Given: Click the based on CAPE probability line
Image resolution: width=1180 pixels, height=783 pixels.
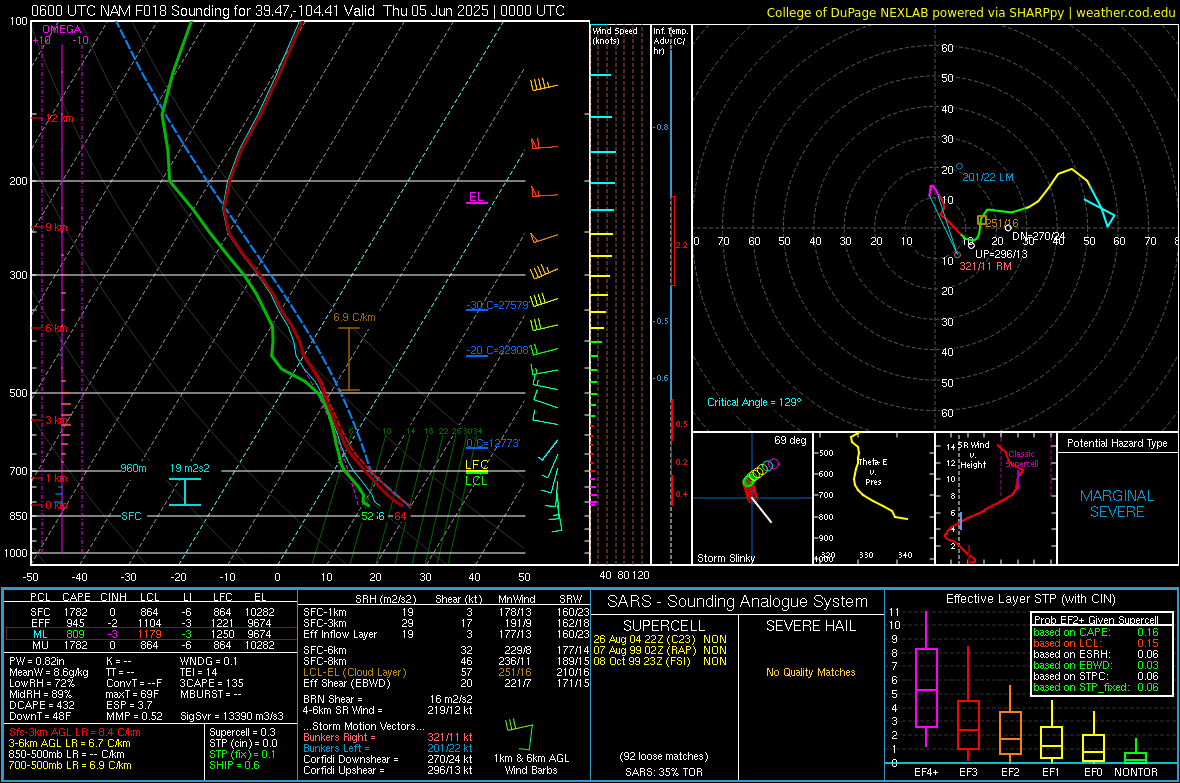Looking at the screenshot, I should point(1096,632).
